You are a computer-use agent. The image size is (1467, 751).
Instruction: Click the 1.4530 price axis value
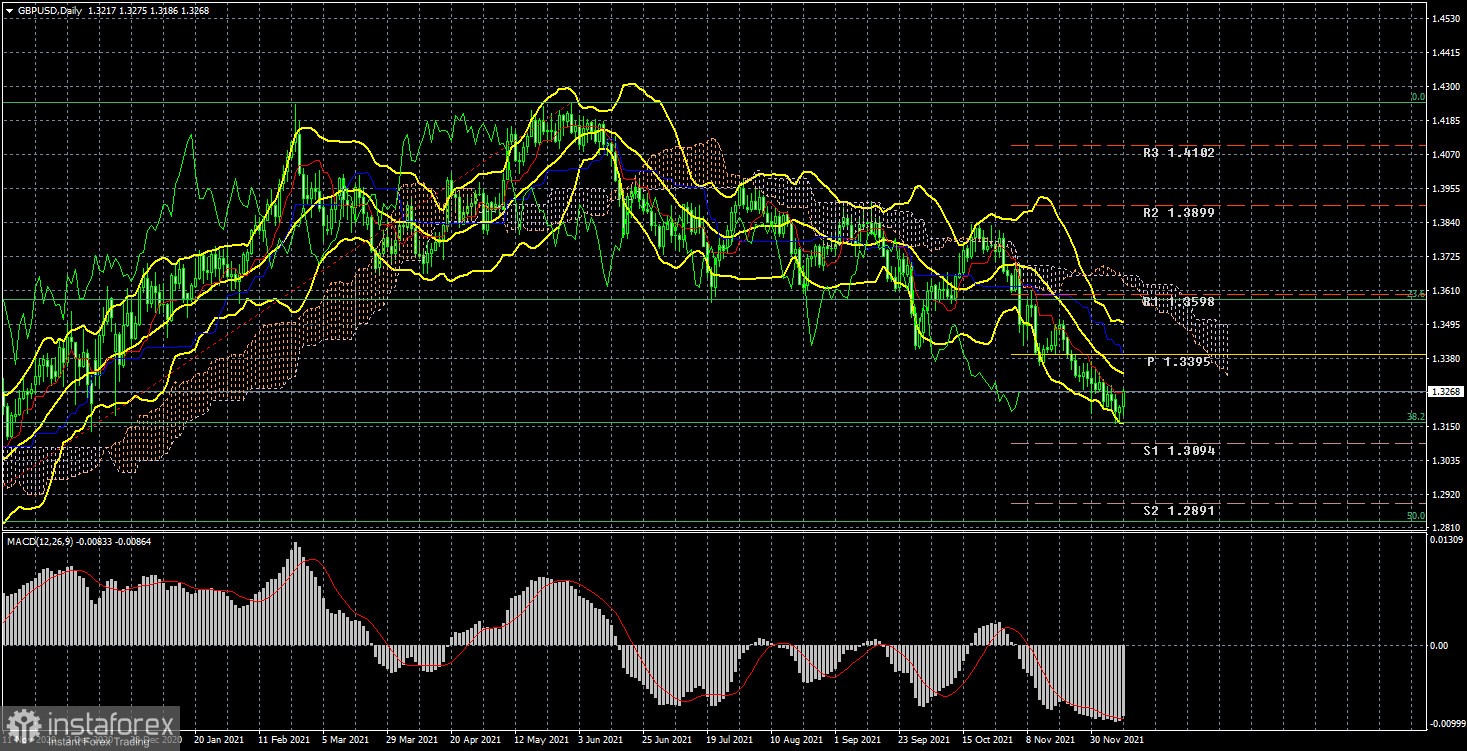click(1446, 20)
